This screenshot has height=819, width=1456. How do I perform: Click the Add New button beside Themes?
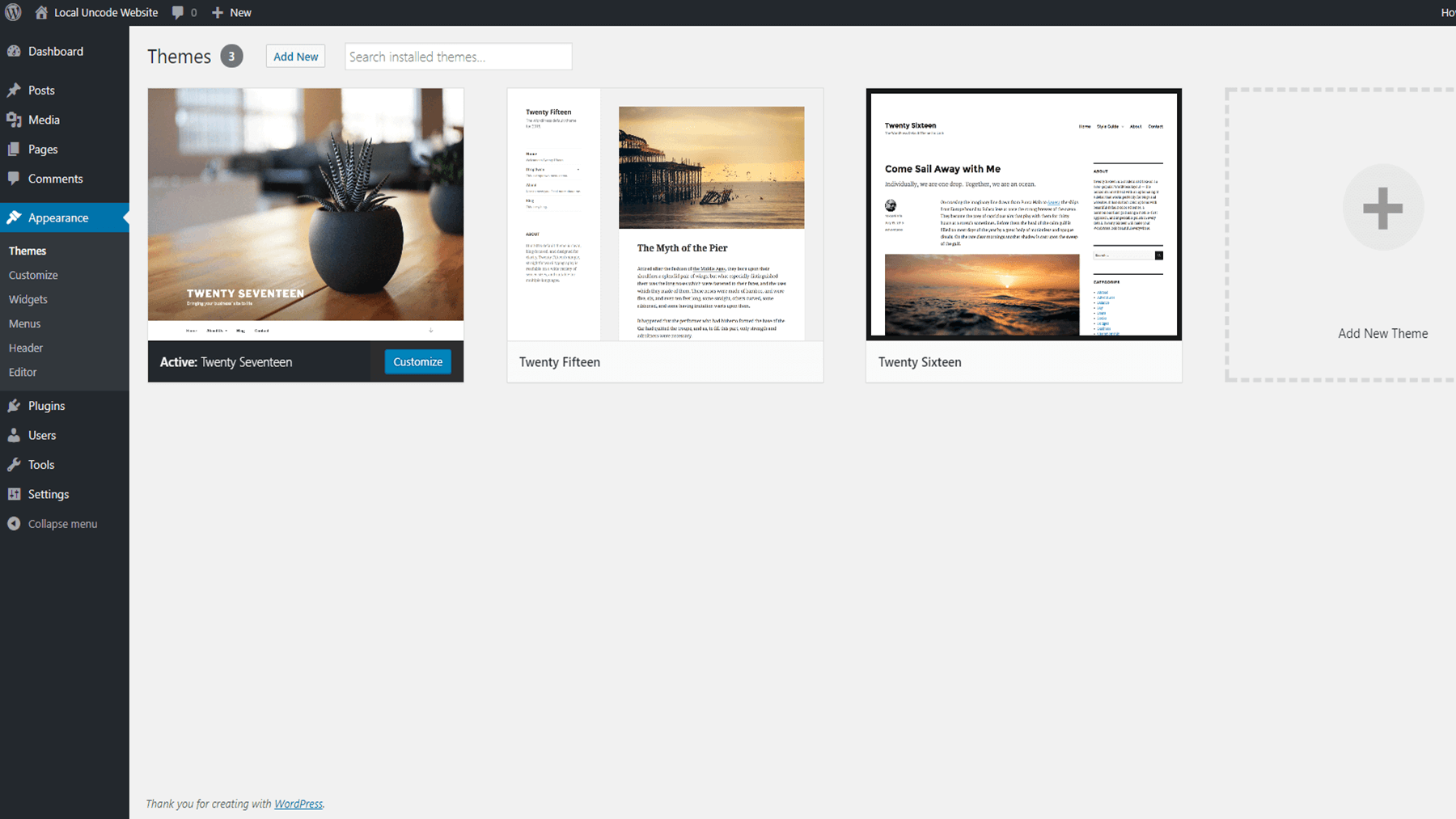(x=295, y=57)
